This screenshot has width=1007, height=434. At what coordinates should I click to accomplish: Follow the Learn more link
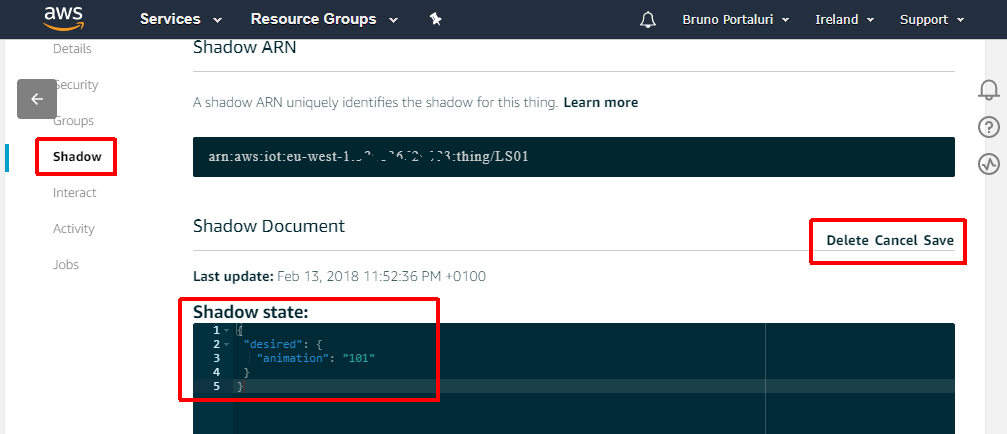(600, 102)
